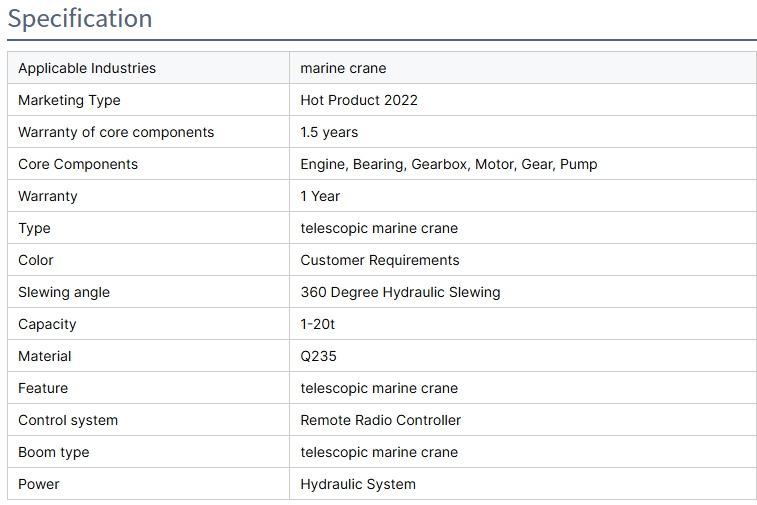Viewport: 757px width, 505px height.
Task: Select the Slewing angle label
Action: point(64,292)
